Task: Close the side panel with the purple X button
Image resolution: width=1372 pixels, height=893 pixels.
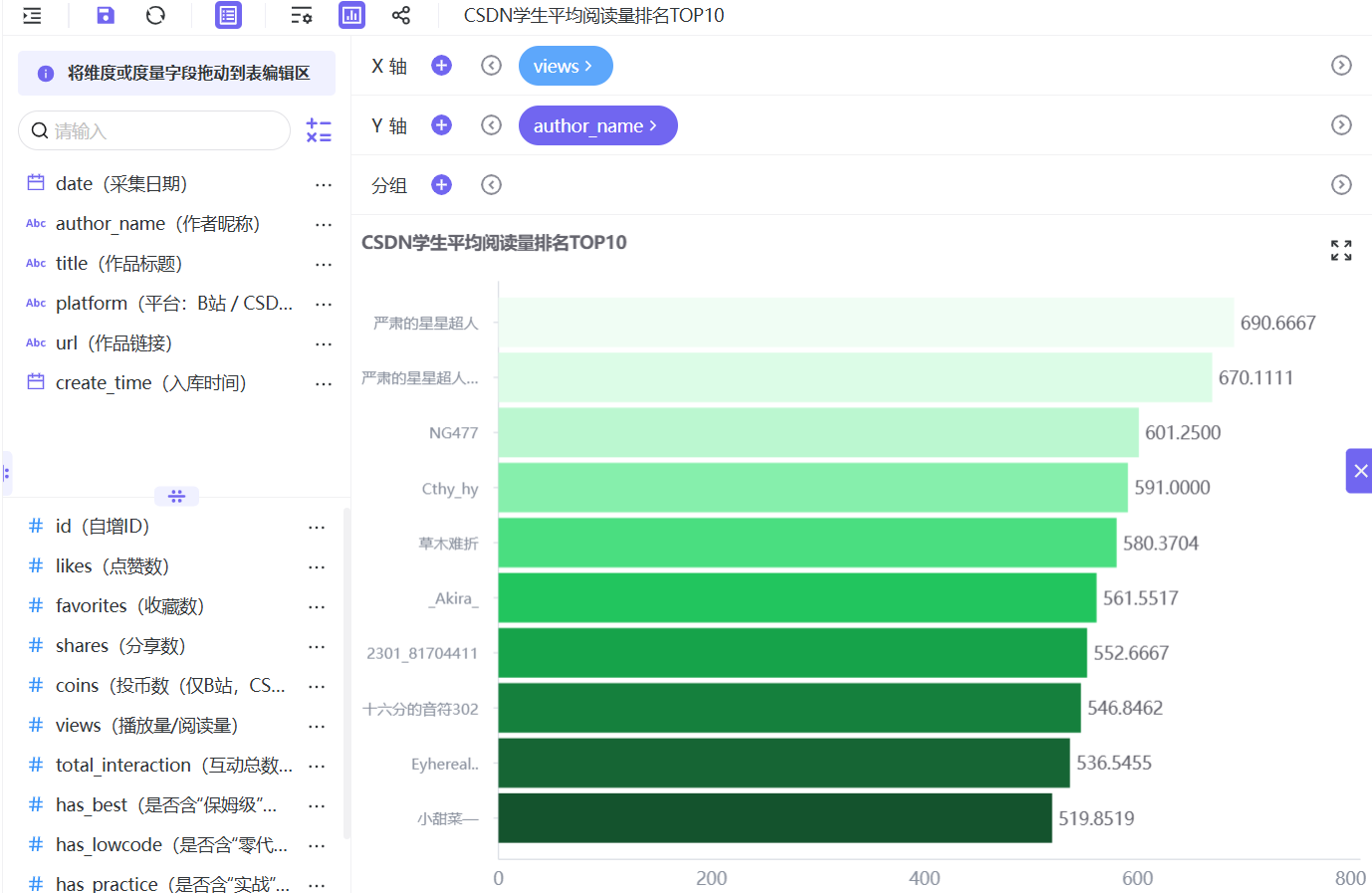Action: [1359, 471]
